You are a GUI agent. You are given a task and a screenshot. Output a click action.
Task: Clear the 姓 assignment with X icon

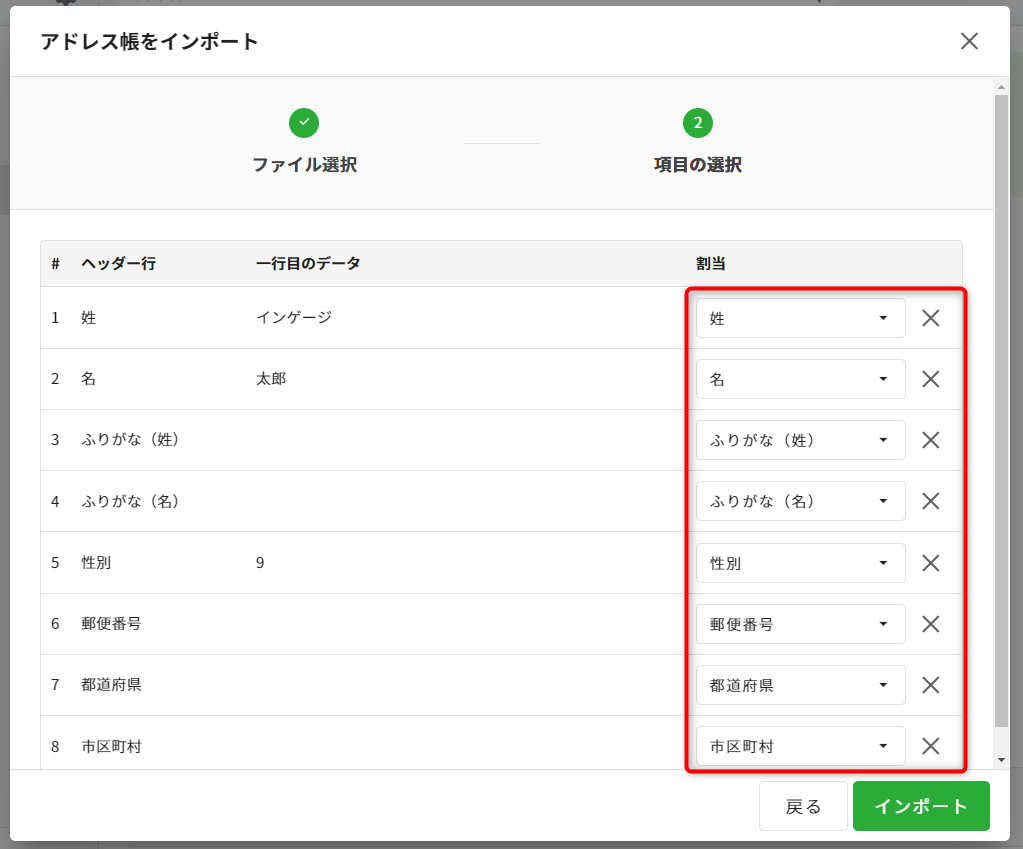click(930, 318)
